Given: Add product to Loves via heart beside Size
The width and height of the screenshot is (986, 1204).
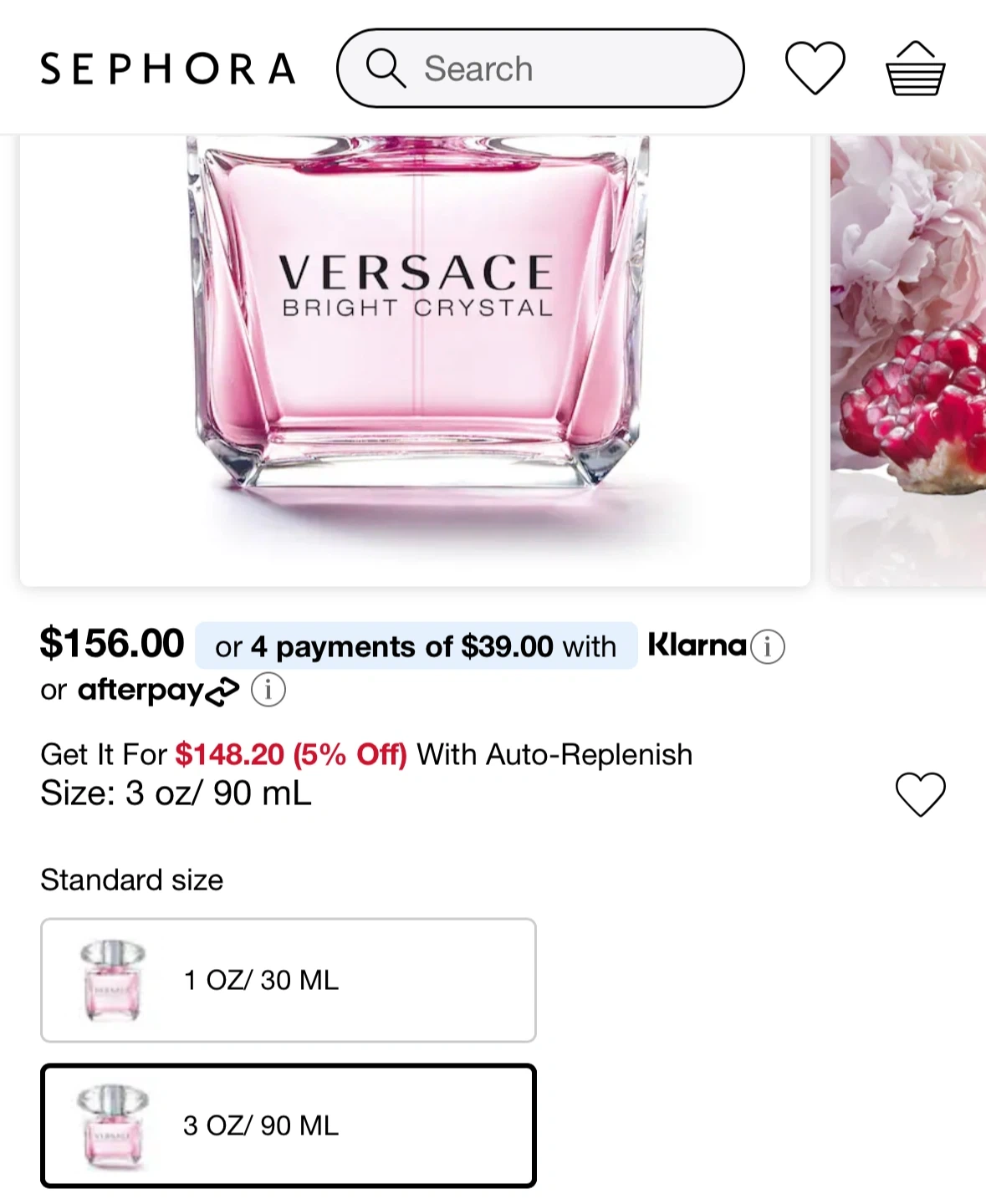Looking at the screenshot, I should tap(920, 793).
